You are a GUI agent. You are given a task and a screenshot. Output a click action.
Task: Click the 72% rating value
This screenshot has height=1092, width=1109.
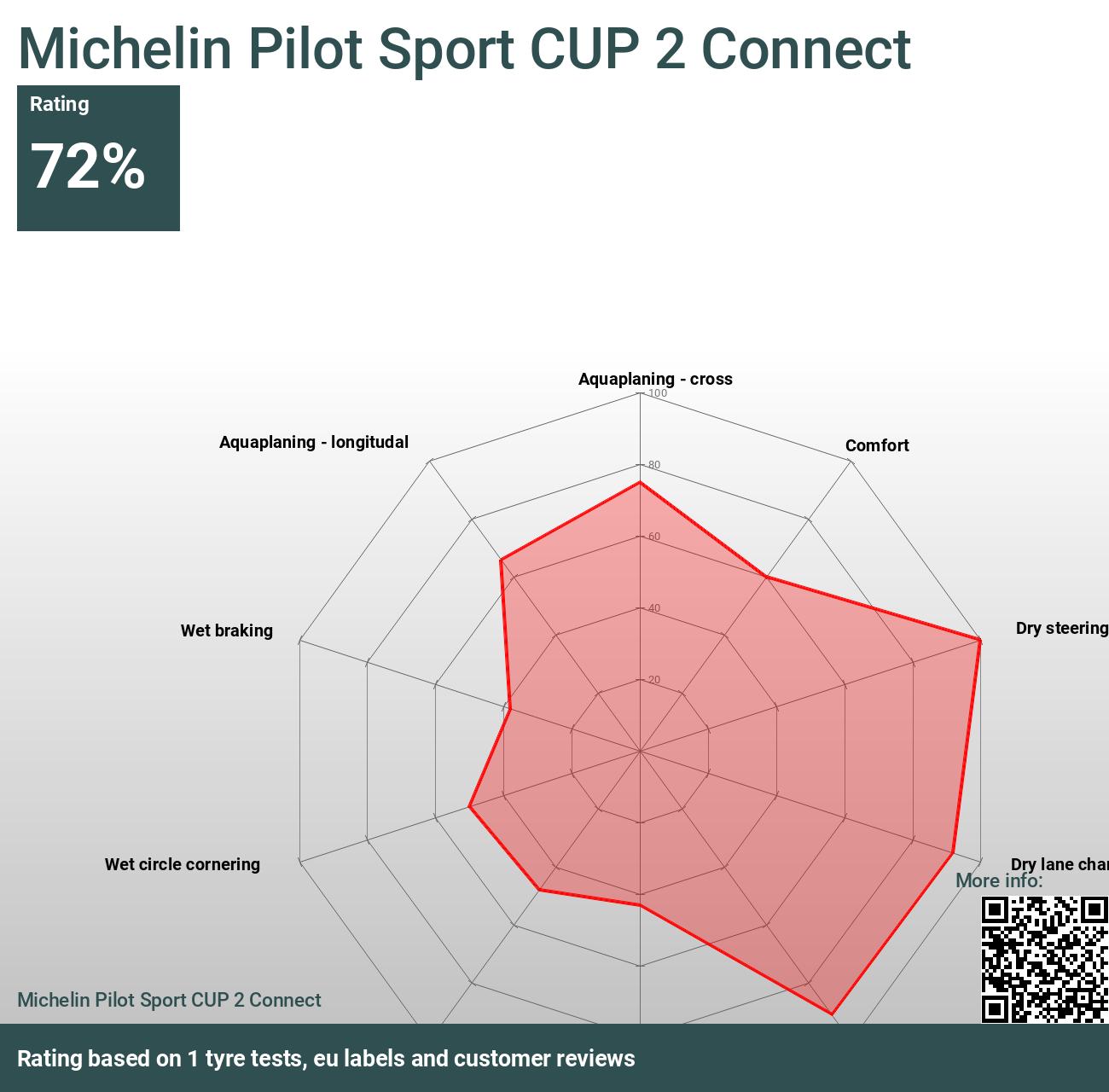pos(87,166)
